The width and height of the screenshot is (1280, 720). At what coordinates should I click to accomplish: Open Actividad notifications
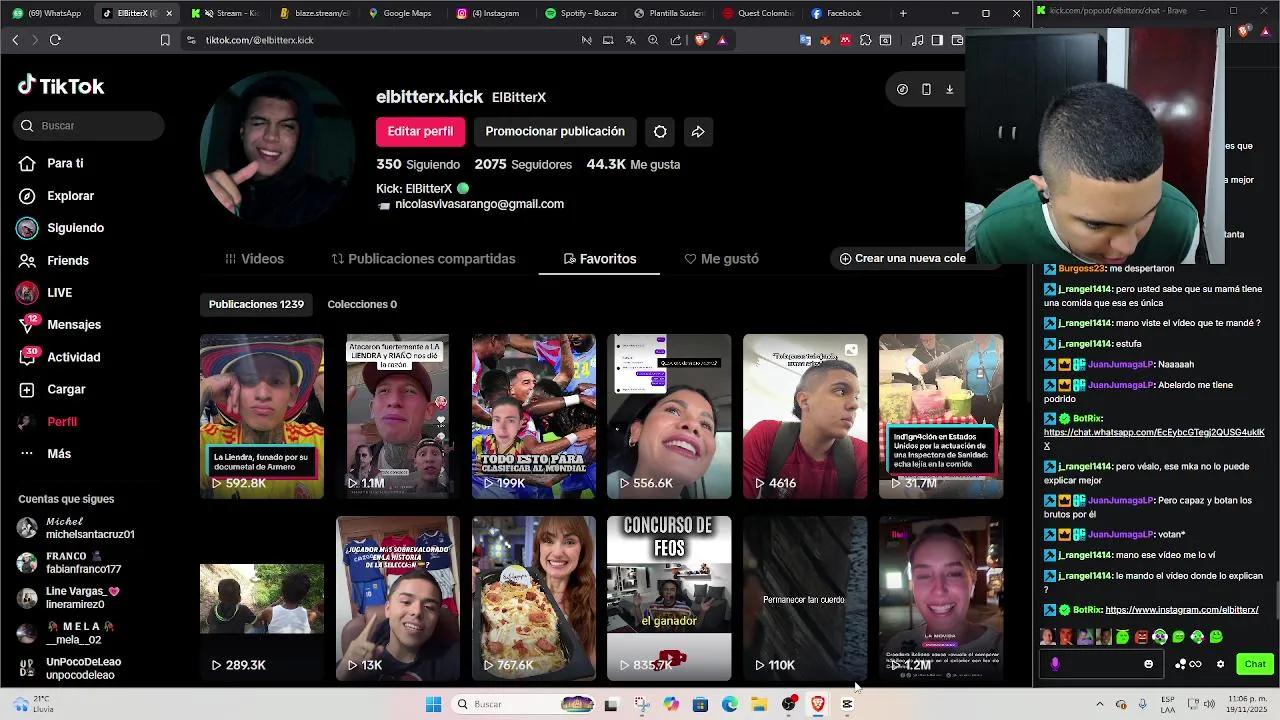[x=60, y=357]
